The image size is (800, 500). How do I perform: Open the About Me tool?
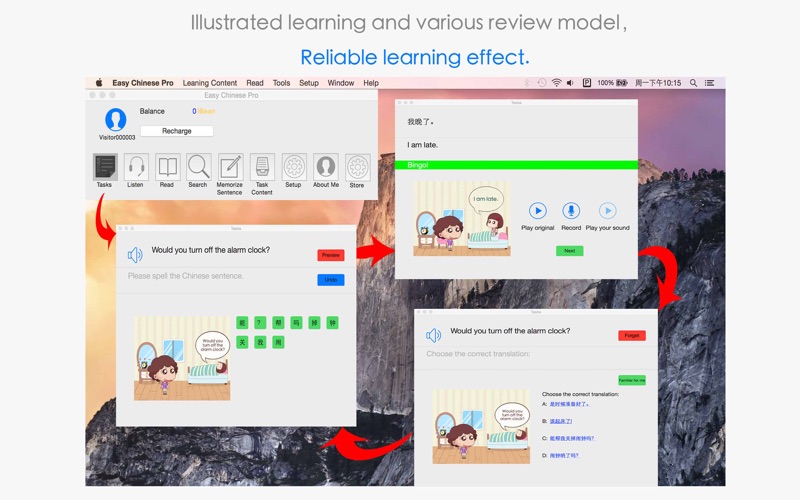[x=326, y=167]
